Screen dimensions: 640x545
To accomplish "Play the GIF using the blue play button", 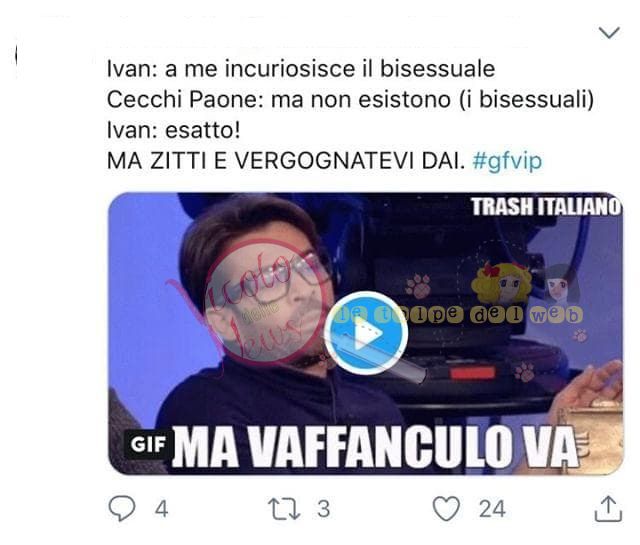I will [366, 333].
